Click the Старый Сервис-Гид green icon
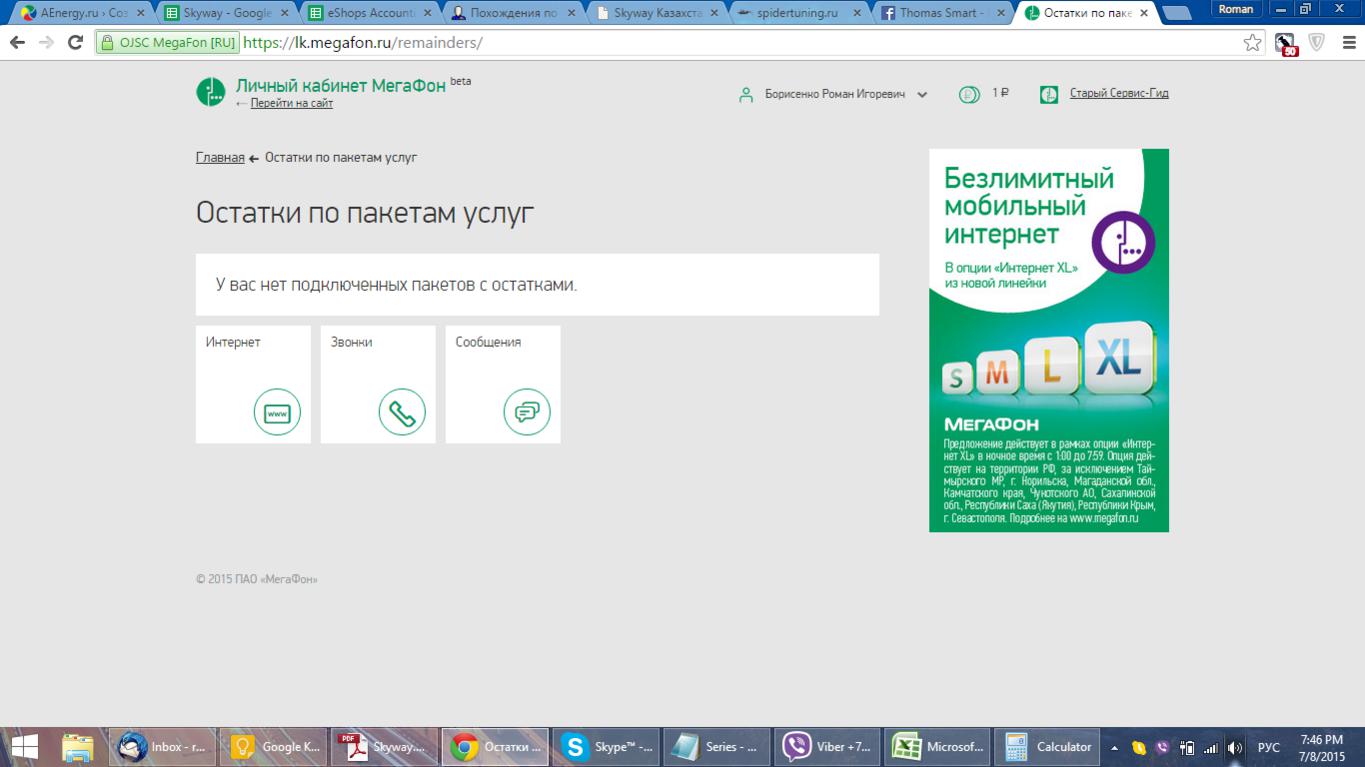 point(1049,95)
